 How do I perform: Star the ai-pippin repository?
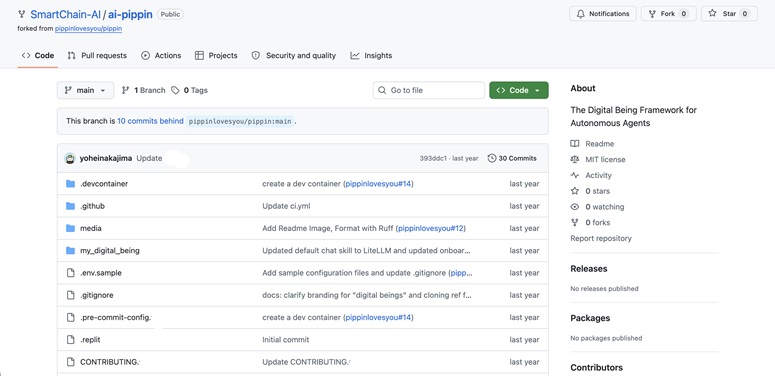(729, 14)
